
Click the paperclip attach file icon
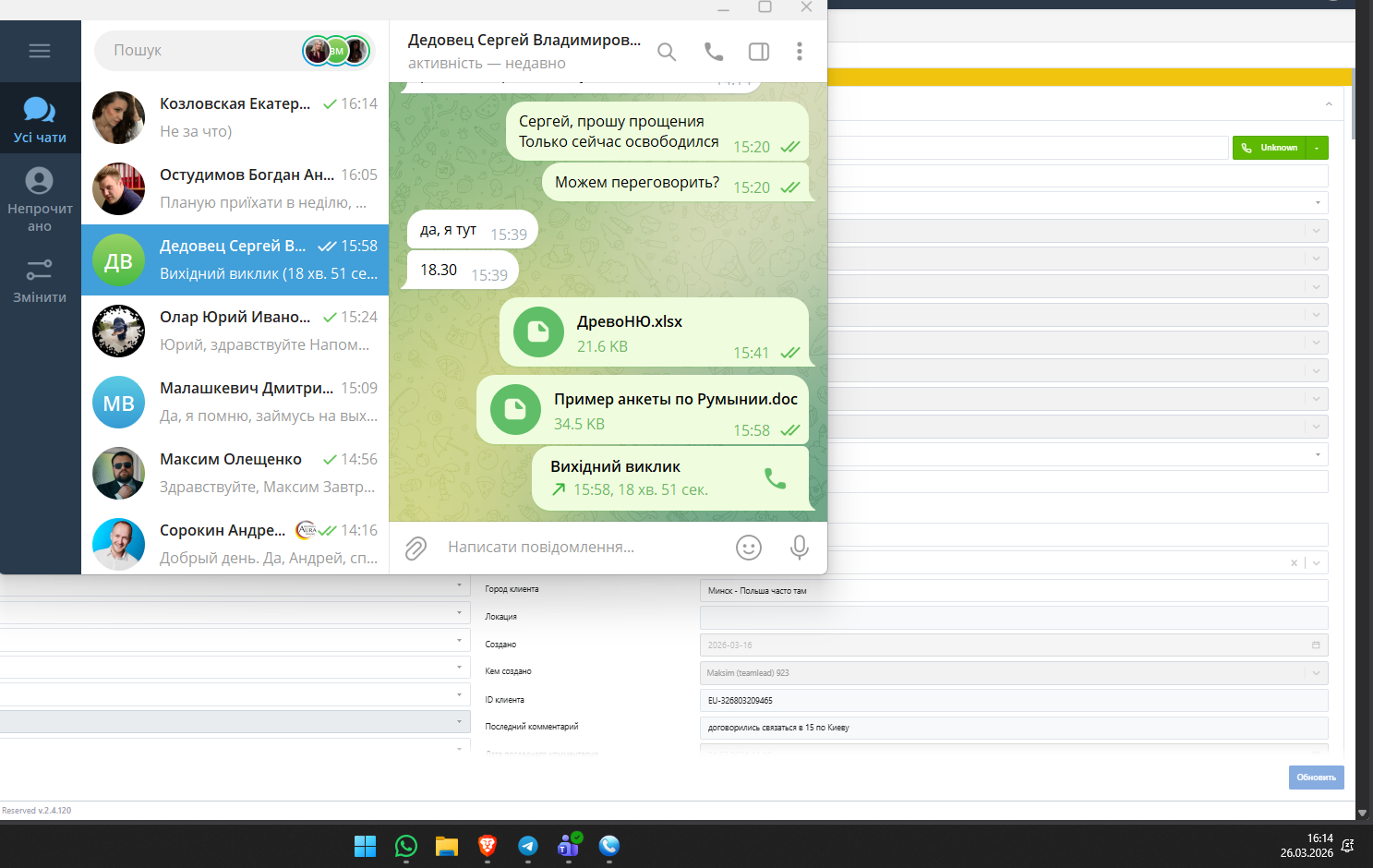(416, 549)
